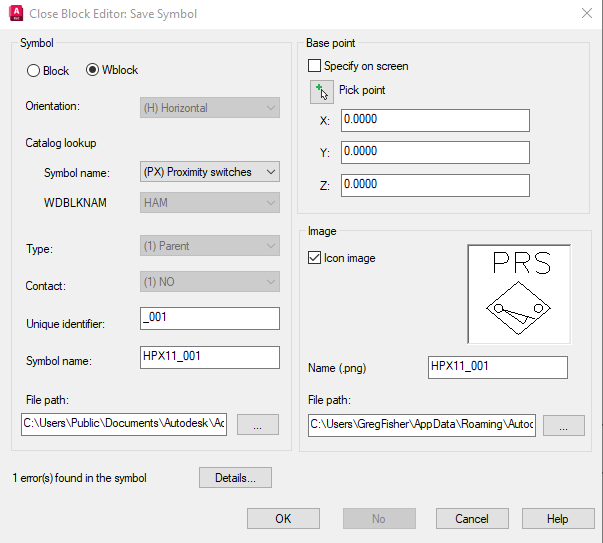
Task: Open the error Details button
Action: point(235,478)
